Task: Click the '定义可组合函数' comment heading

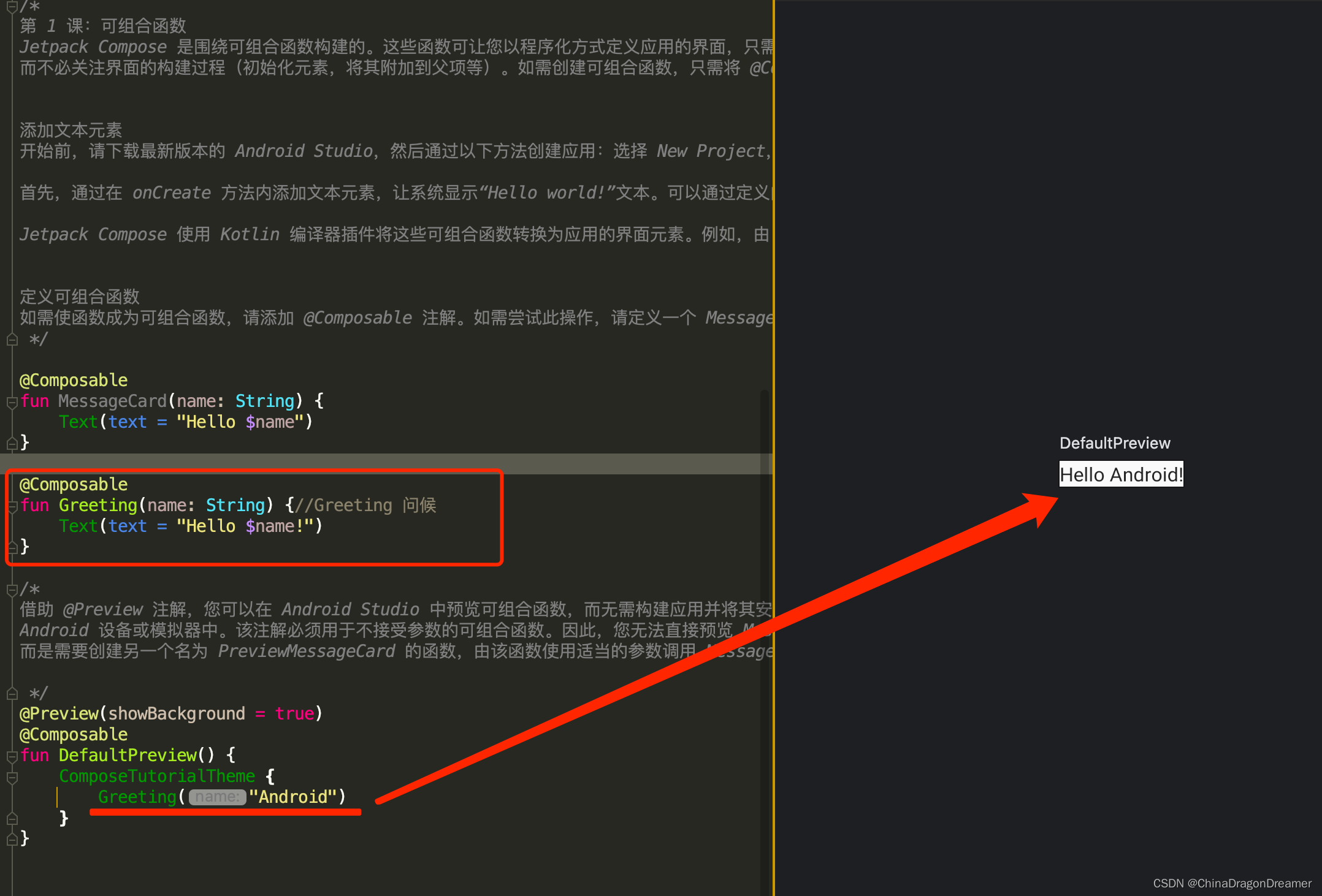Action: [80, 297]
